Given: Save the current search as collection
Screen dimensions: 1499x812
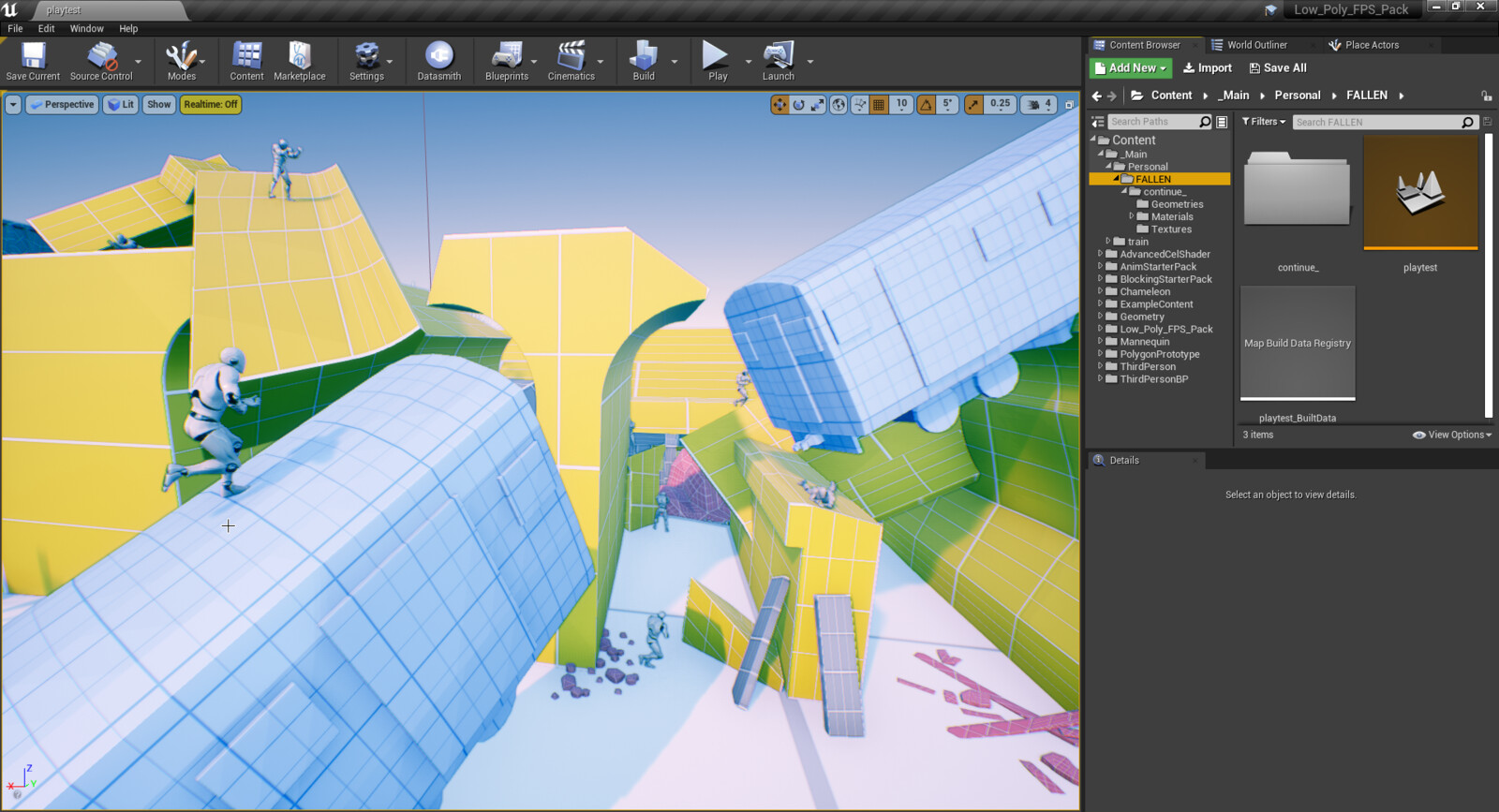Looking at the screenshot, I should point(1487,122).
